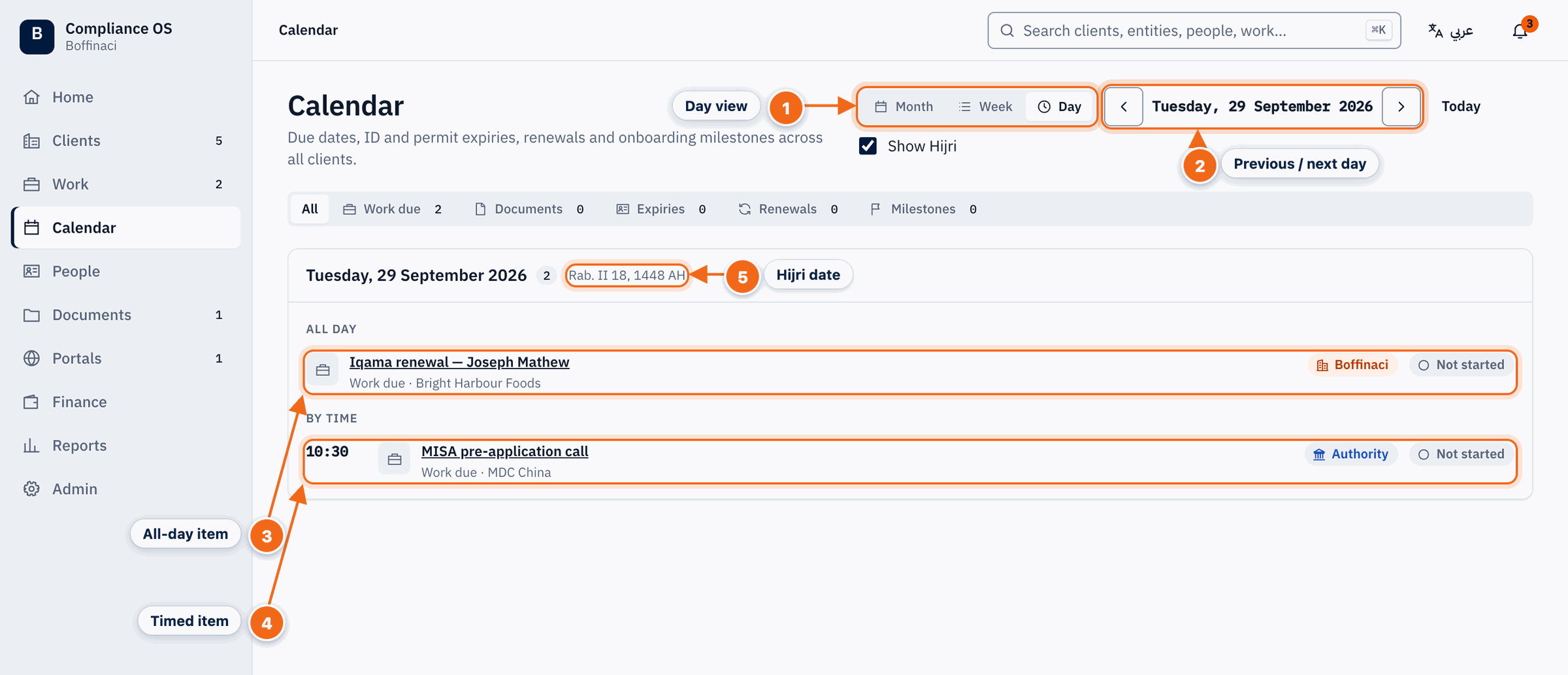Select the Day view option

pyautogui.click(x=1060, y=107)
